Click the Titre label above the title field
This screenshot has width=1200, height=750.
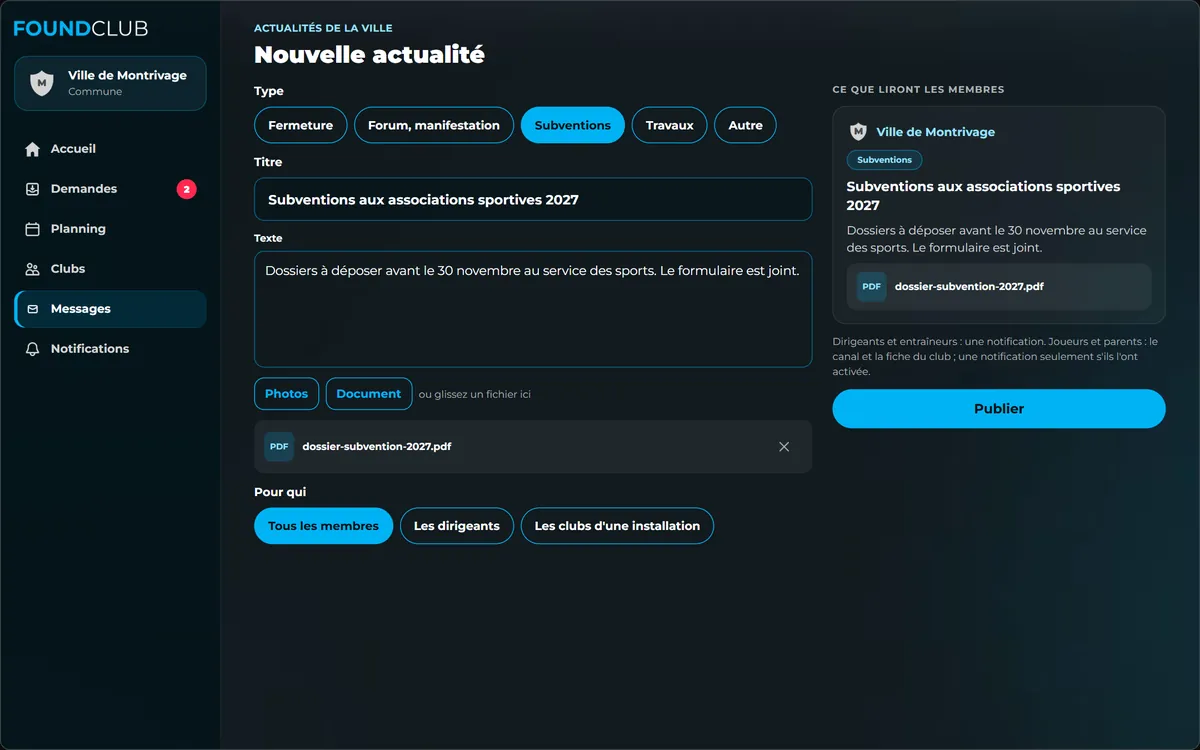pyautogui.click(x=268, y=162)
